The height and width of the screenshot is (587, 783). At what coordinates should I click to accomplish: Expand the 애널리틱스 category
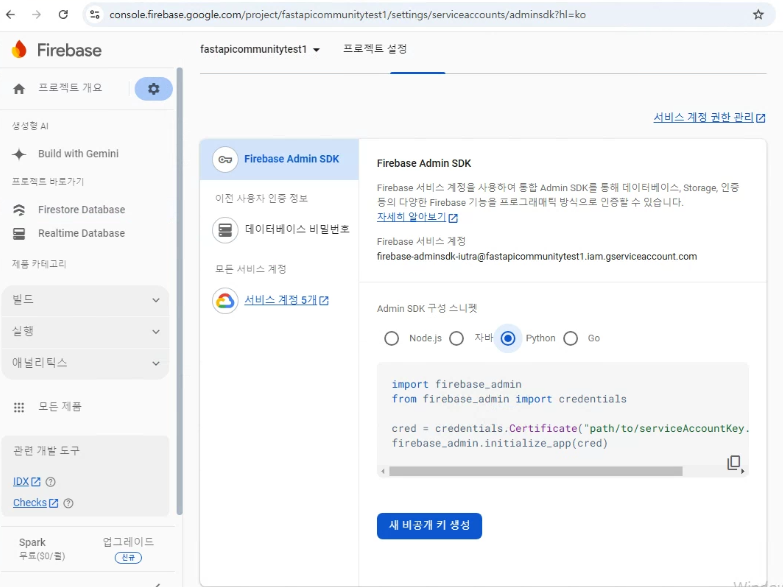click(85, 363)
